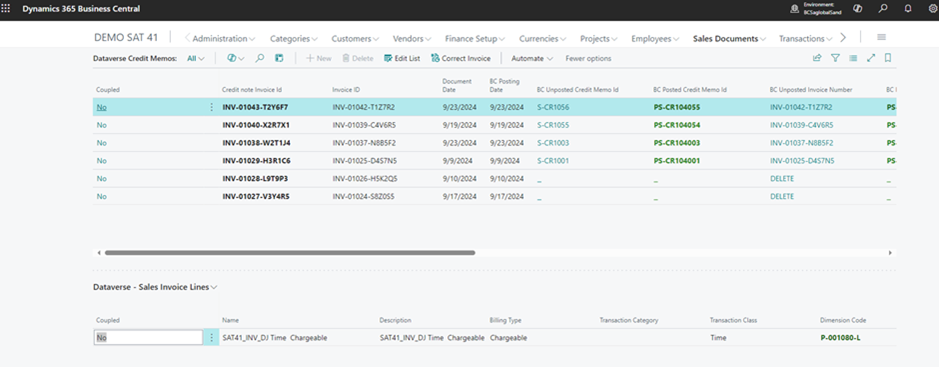
Task: Open the Tell Me search in the top bar
Action: tap(883, 9)
